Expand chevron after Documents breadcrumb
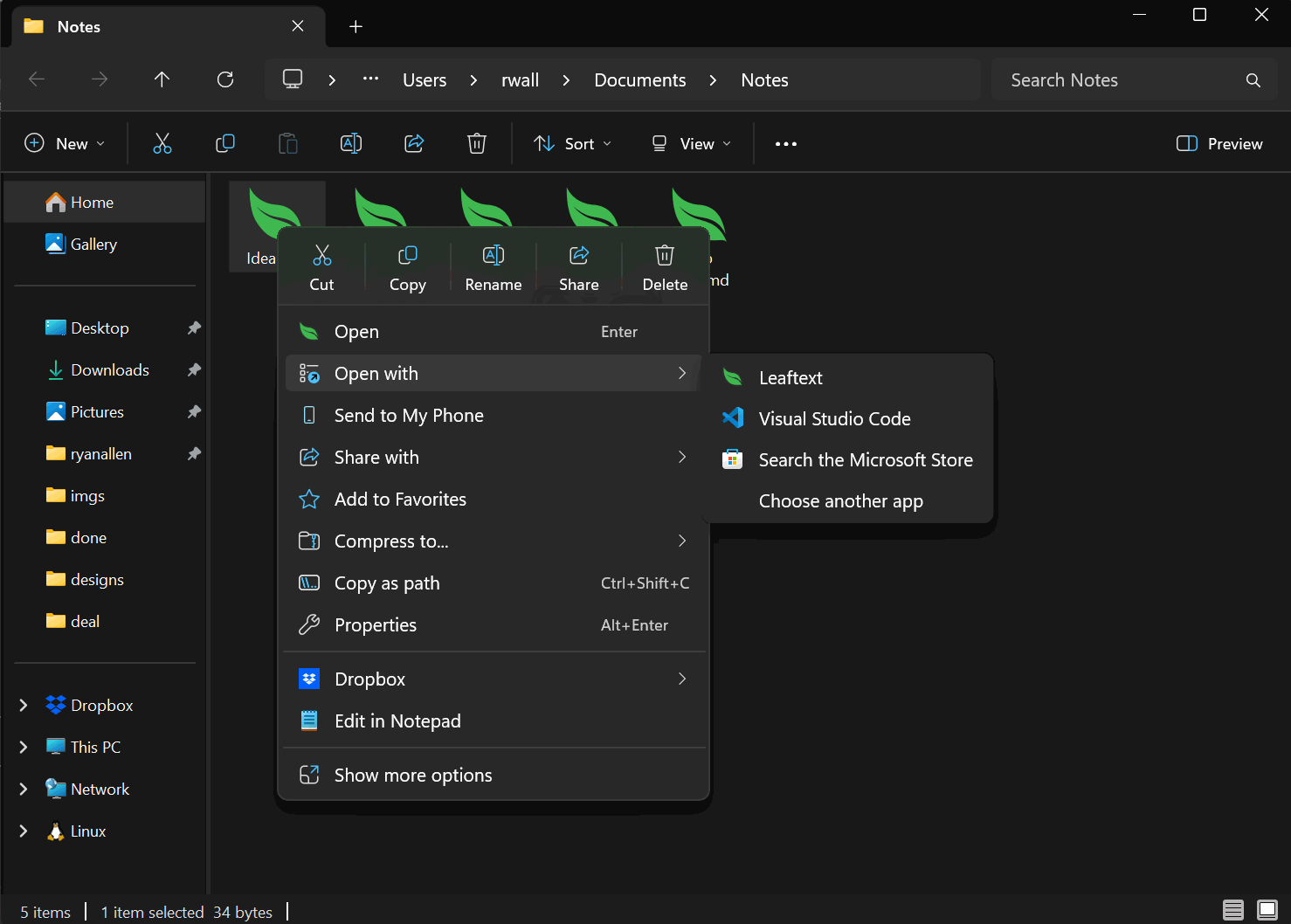 click(x=714, y=80)
